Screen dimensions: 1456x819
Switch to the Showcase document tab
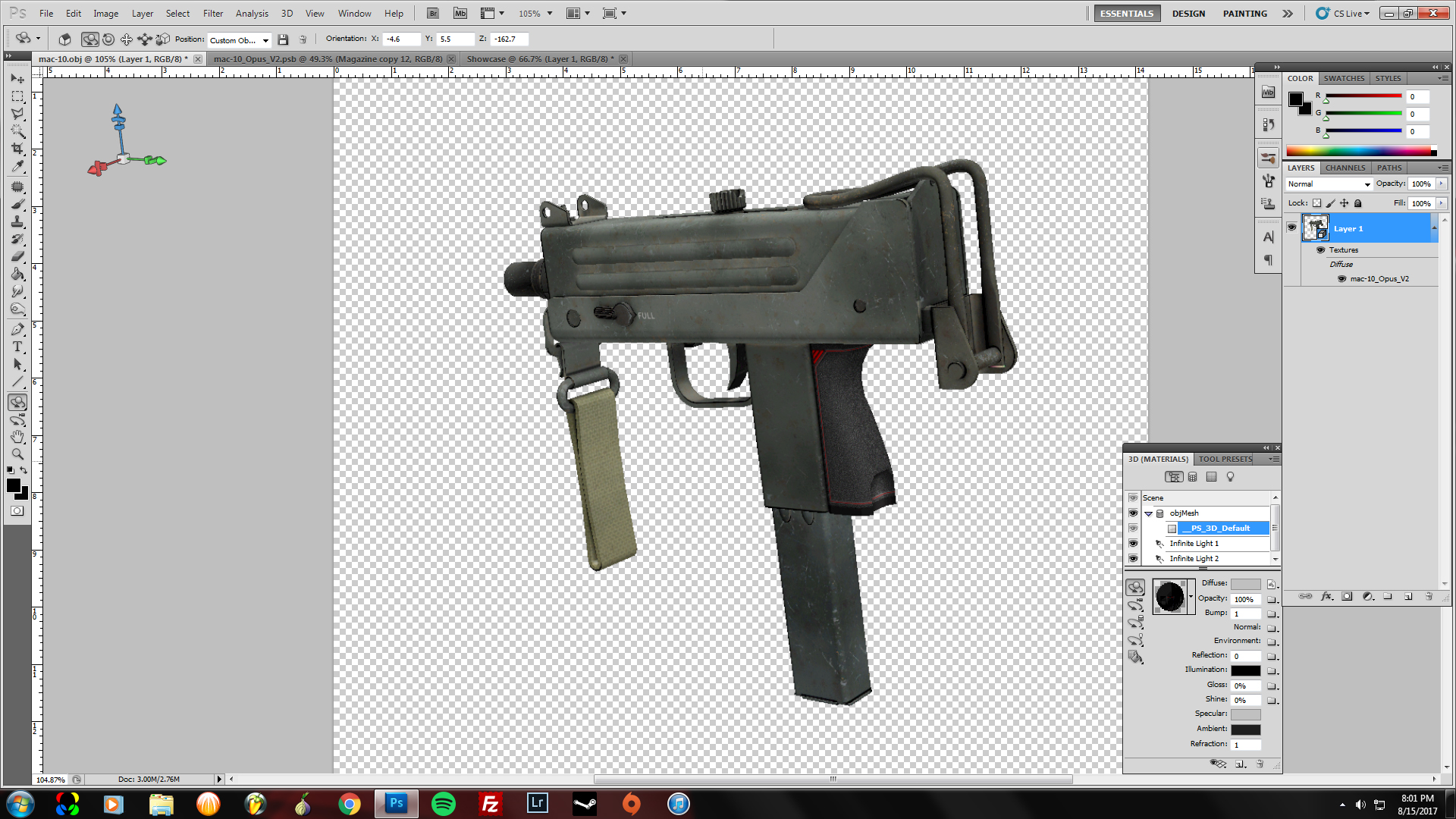tap(538, 59)
